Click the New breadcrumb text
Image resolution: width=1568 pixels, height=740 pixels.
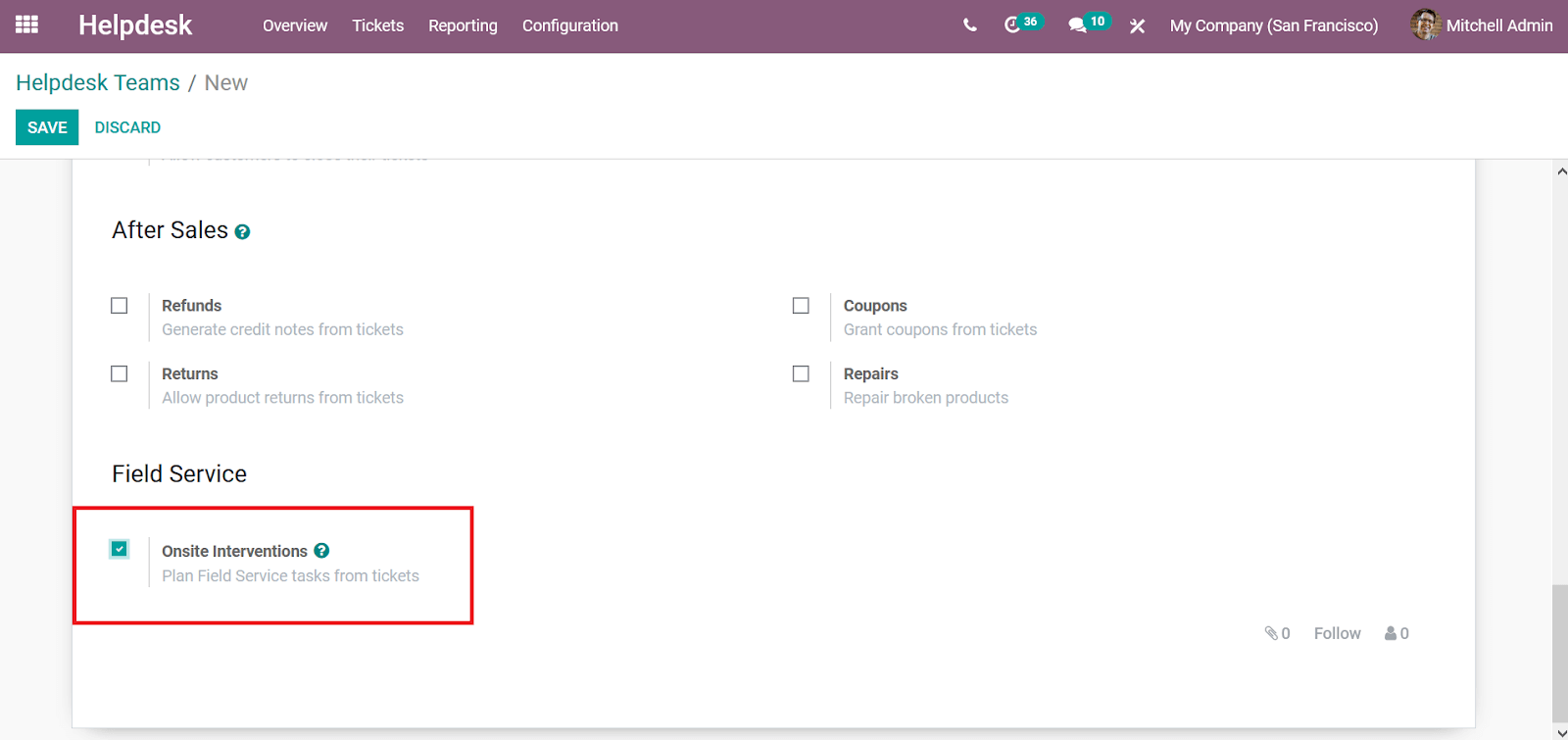[226, 82]
